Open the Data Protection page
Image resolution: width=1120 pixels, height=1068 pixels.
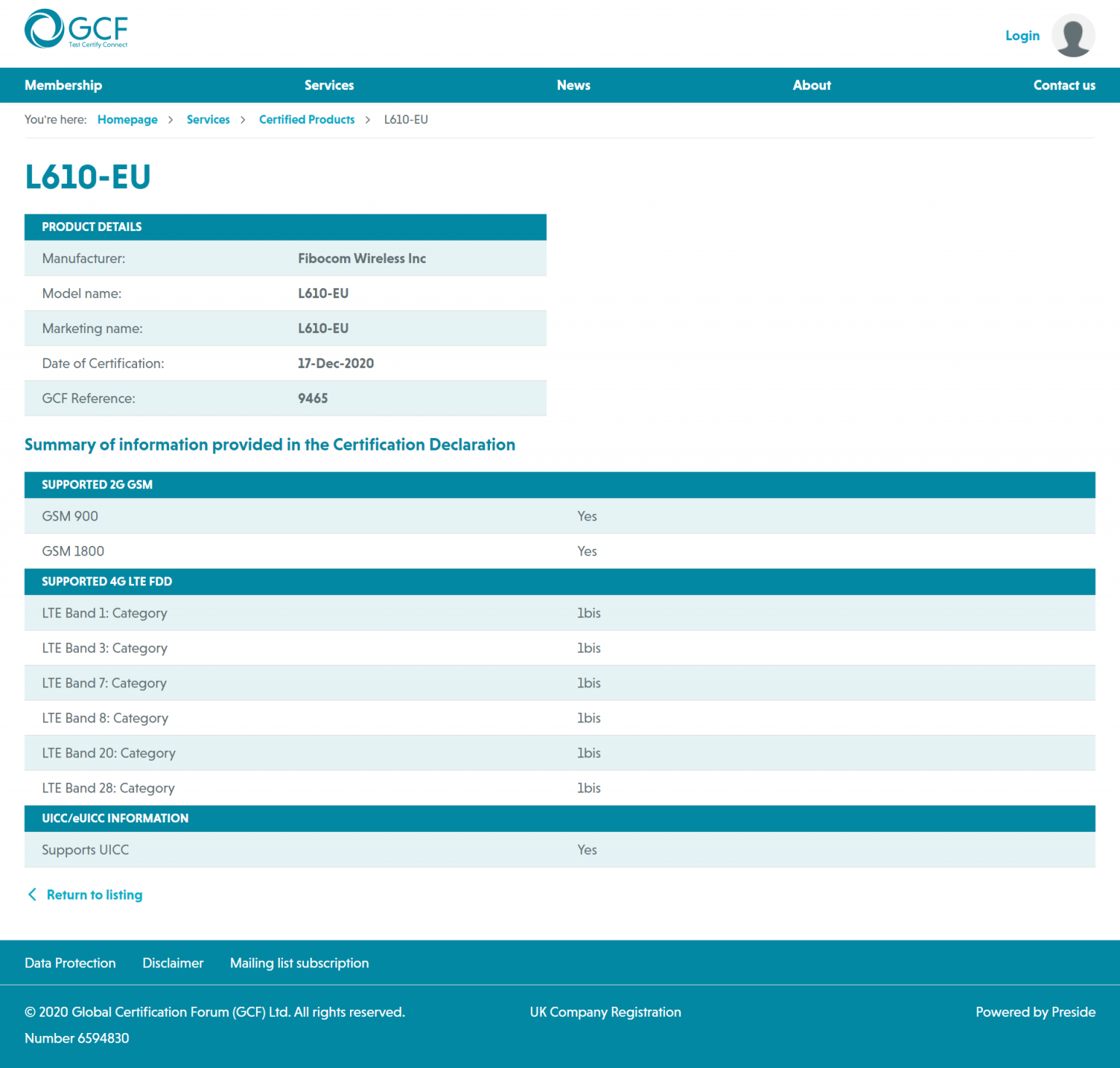point(70,963)
